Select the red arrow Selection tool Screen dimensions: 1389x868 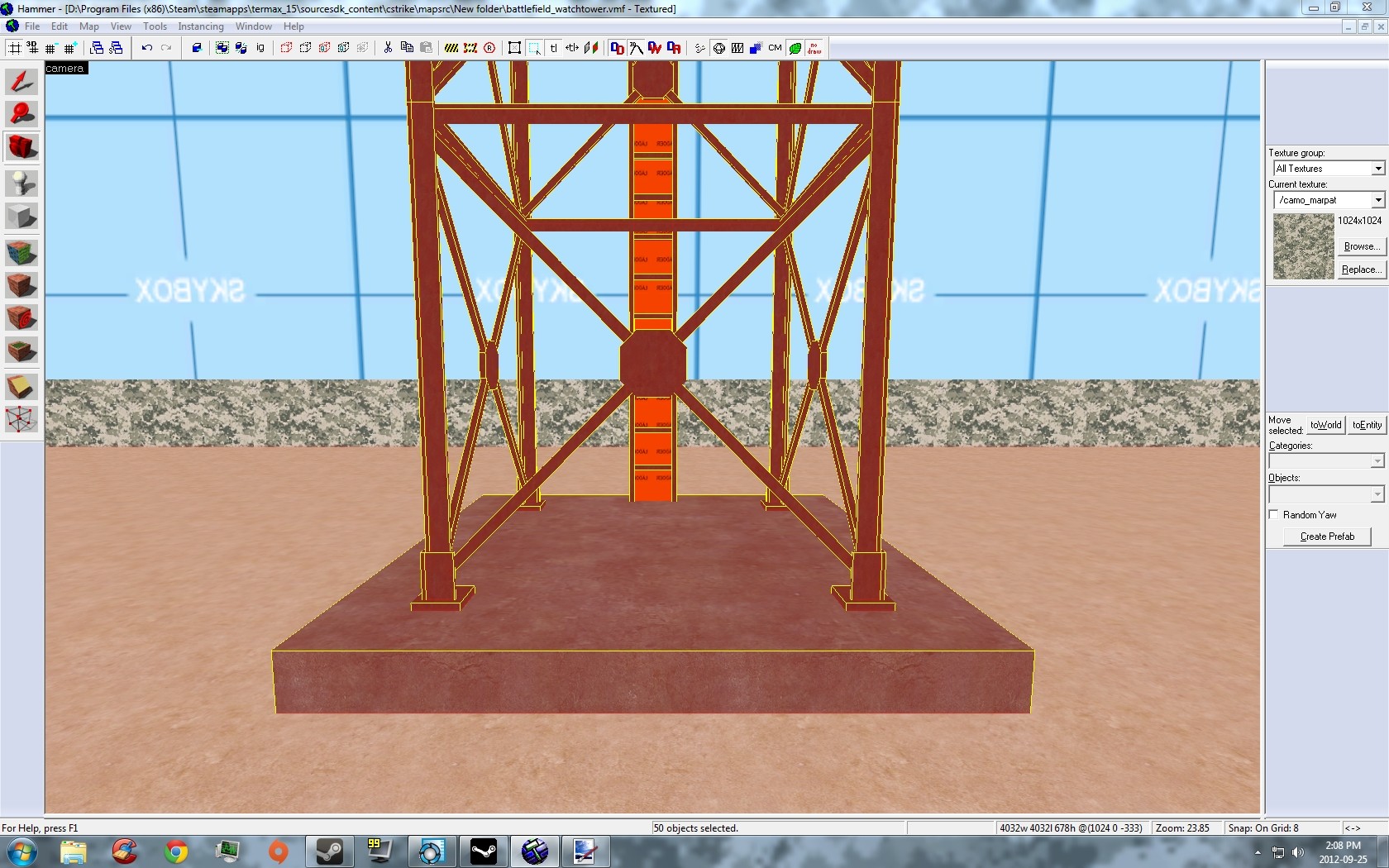(x=21, y=81)
